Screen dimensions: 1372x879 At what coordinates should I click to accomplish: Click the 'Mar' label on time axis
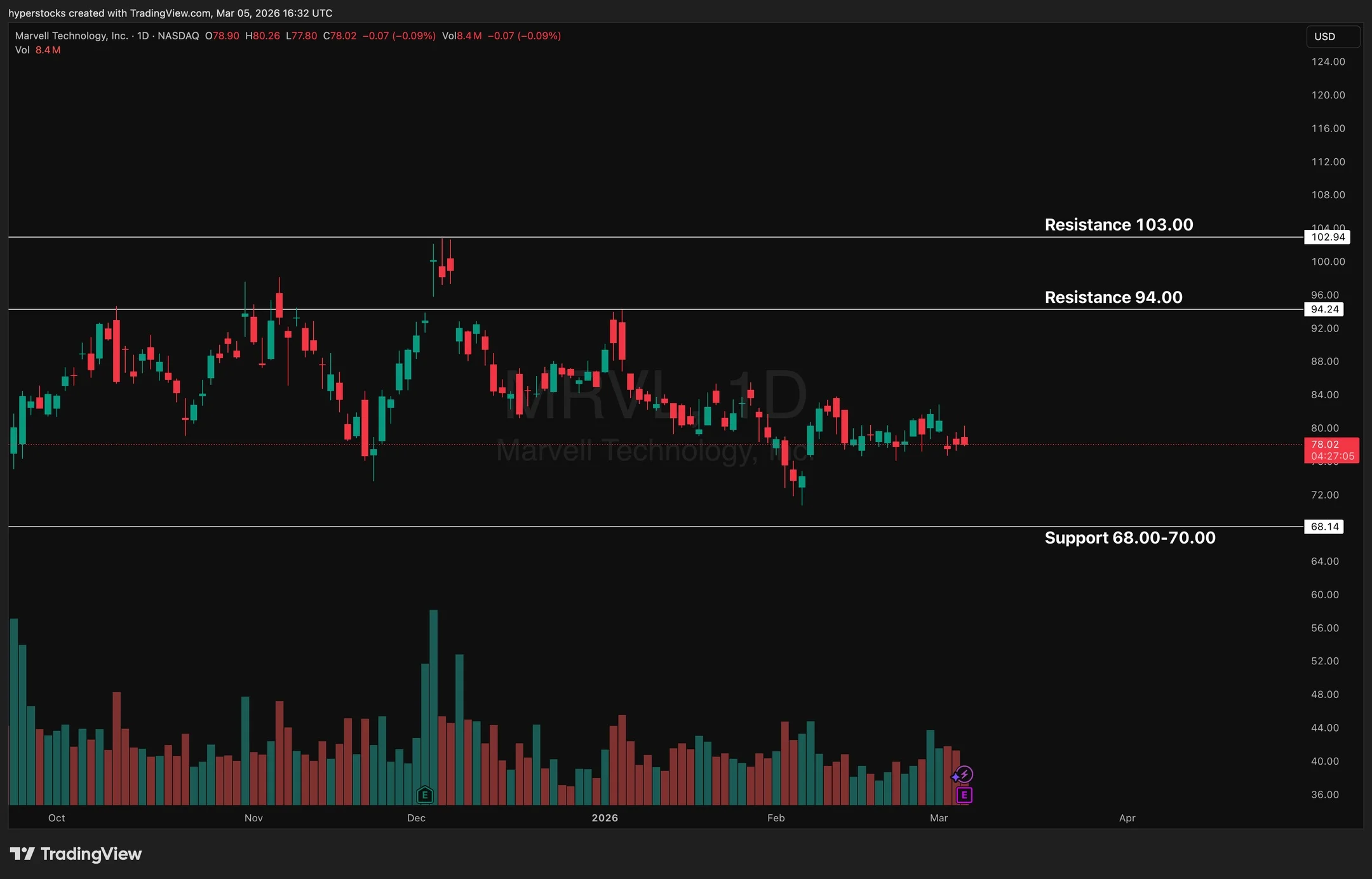click(x=939, y=818)
